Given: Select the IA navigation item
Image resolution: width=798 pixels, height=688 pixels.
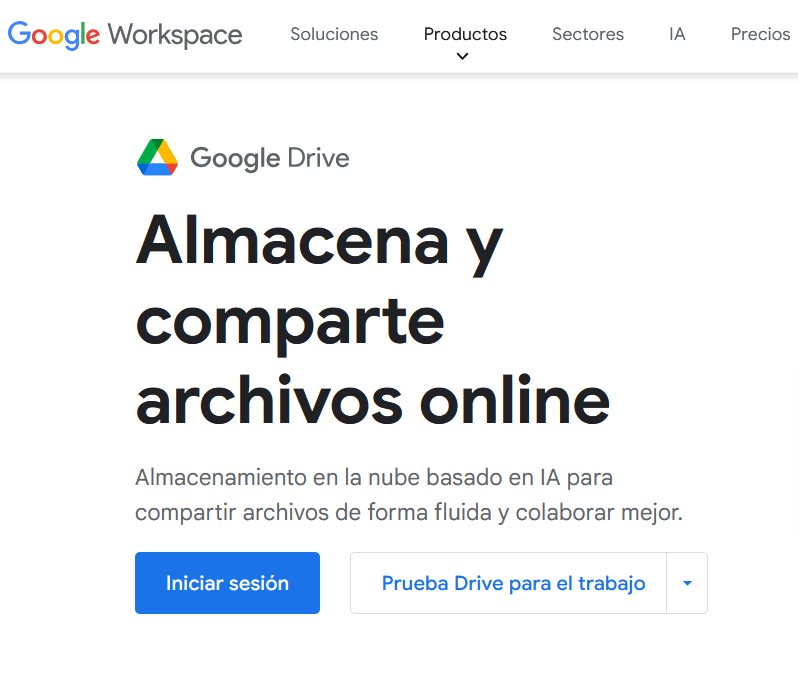Looking at the screenshot, I should click(677, 34).
